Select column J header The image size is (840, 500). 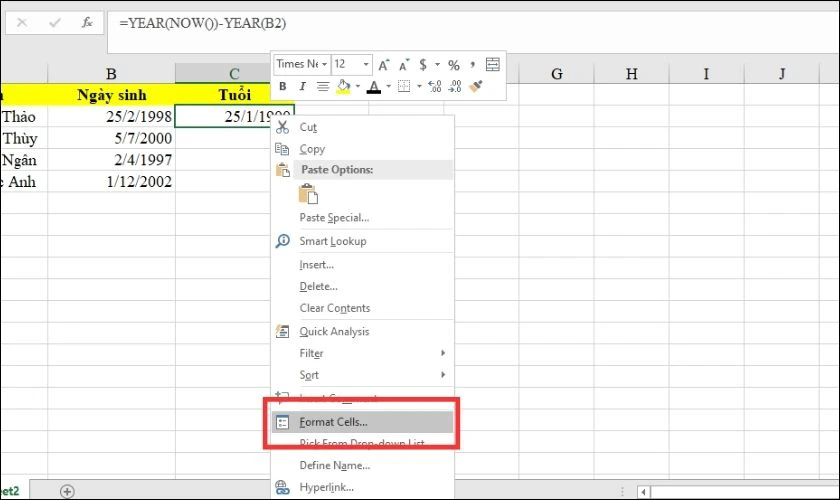click(782, 74)
